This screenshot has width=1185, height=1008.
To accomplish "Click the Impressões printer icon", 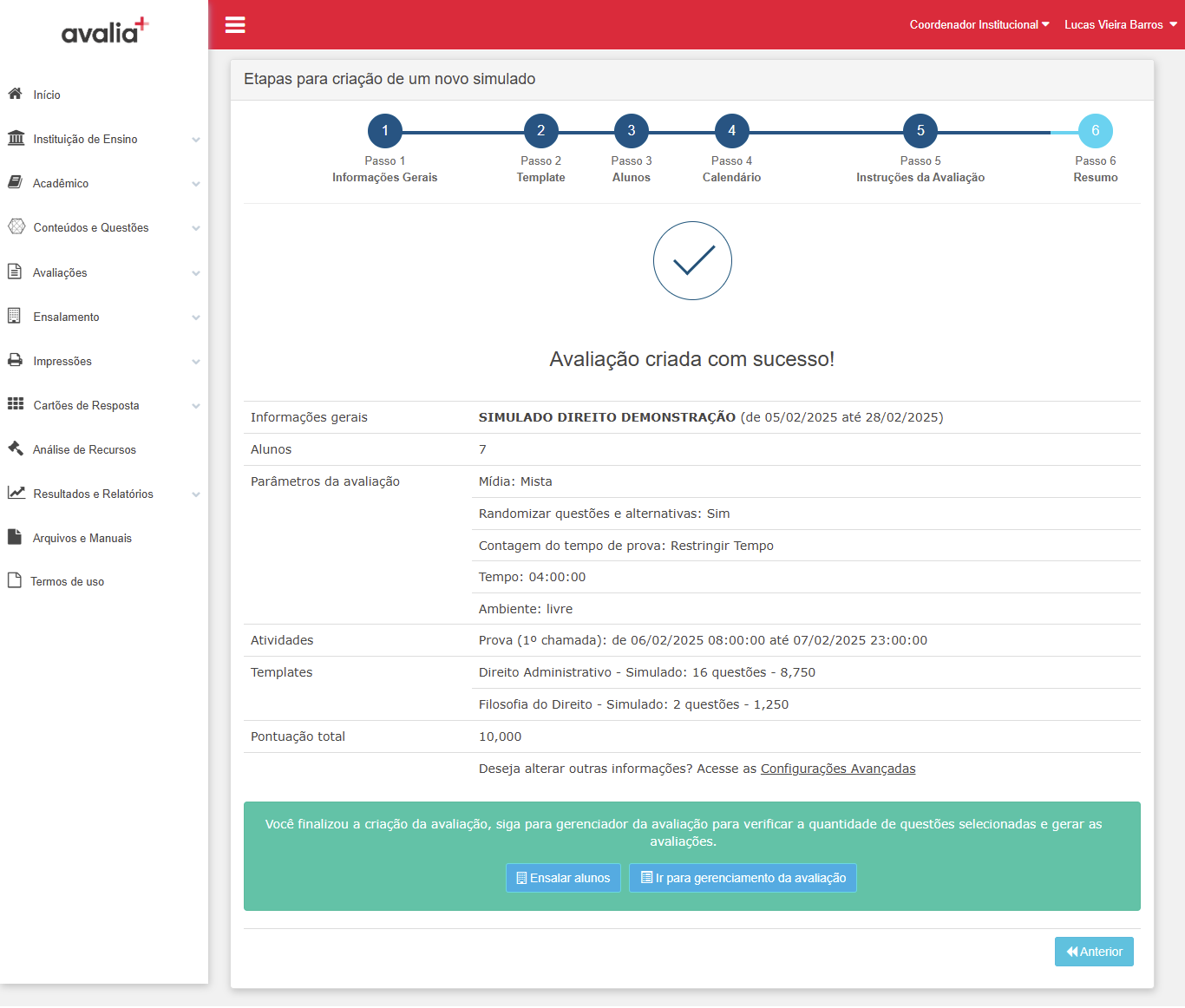I will [x=15, y=360].
